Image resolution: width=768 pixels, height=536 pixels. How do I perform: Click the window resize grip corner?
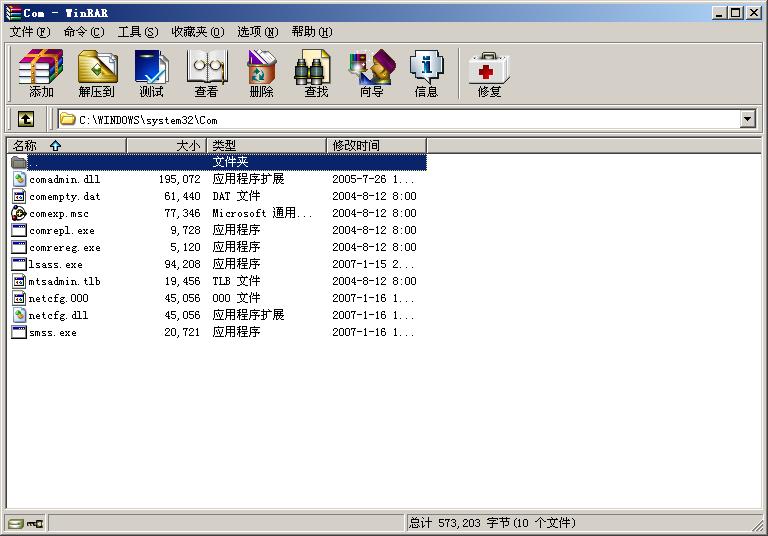pos(759,526)
